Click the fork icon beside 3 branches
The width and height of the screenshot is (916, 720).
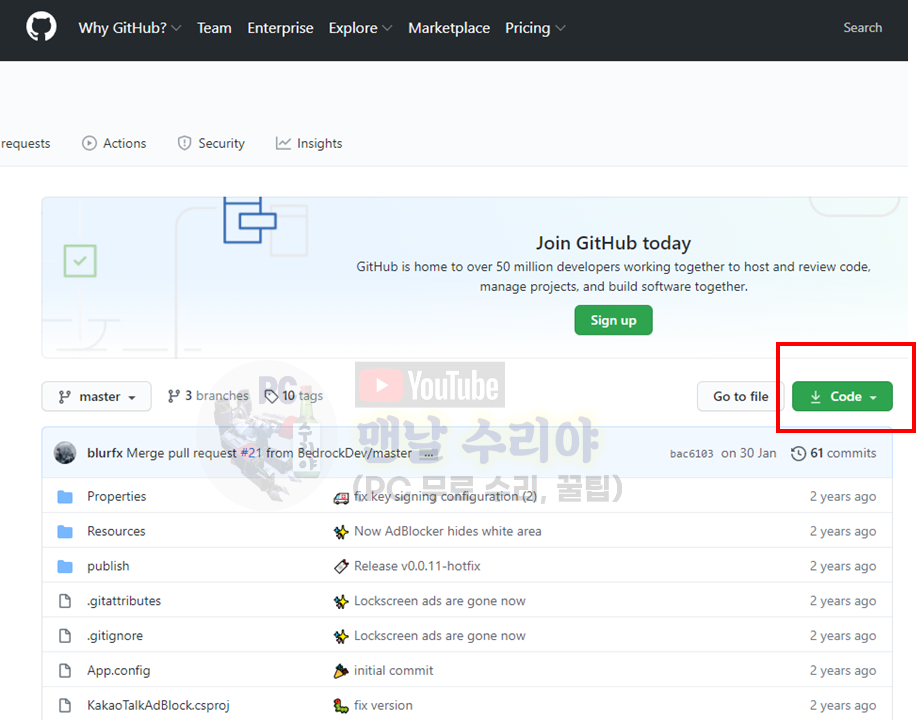(174, 396)
